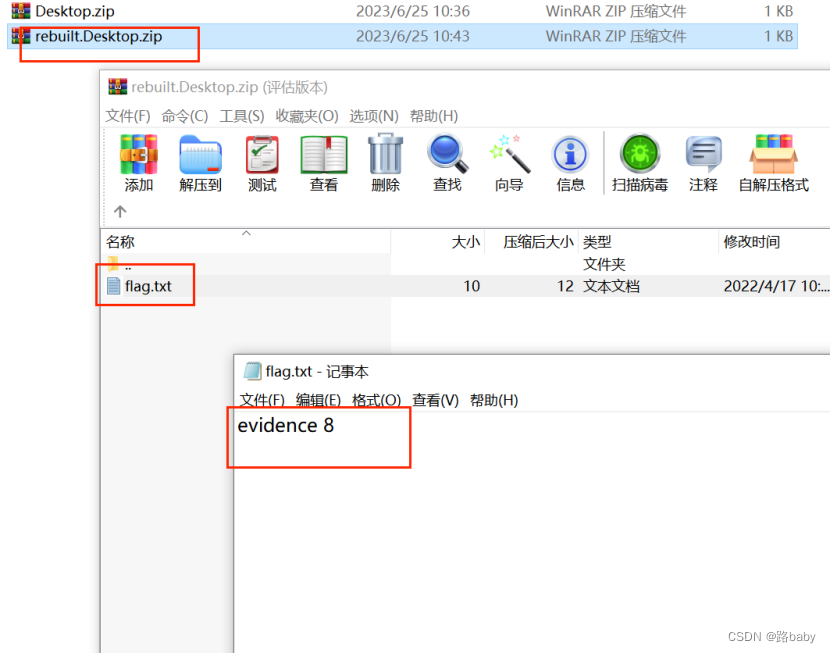
Task: Show archive 信息 (Info) icon
Action: pos(570,154)
